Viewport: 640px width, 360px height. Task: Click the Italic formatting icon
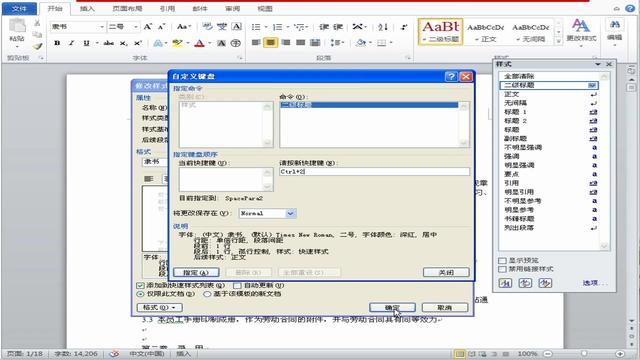[x=71, y=43]
